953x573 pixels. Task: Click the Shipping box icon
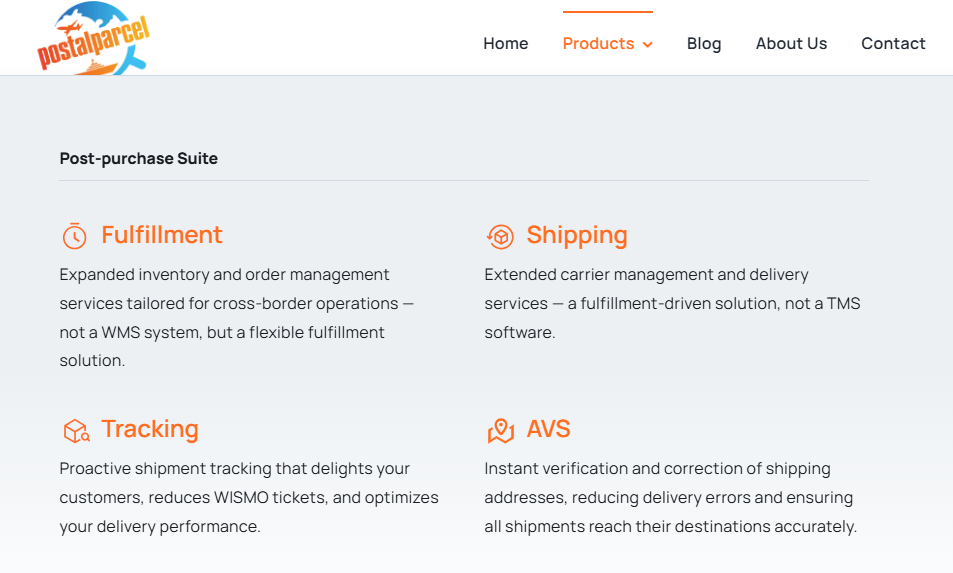coord(500,236)
